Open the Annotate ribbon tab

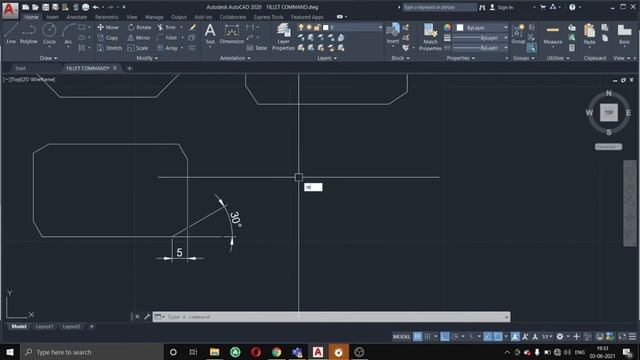(x=77, y=17)
